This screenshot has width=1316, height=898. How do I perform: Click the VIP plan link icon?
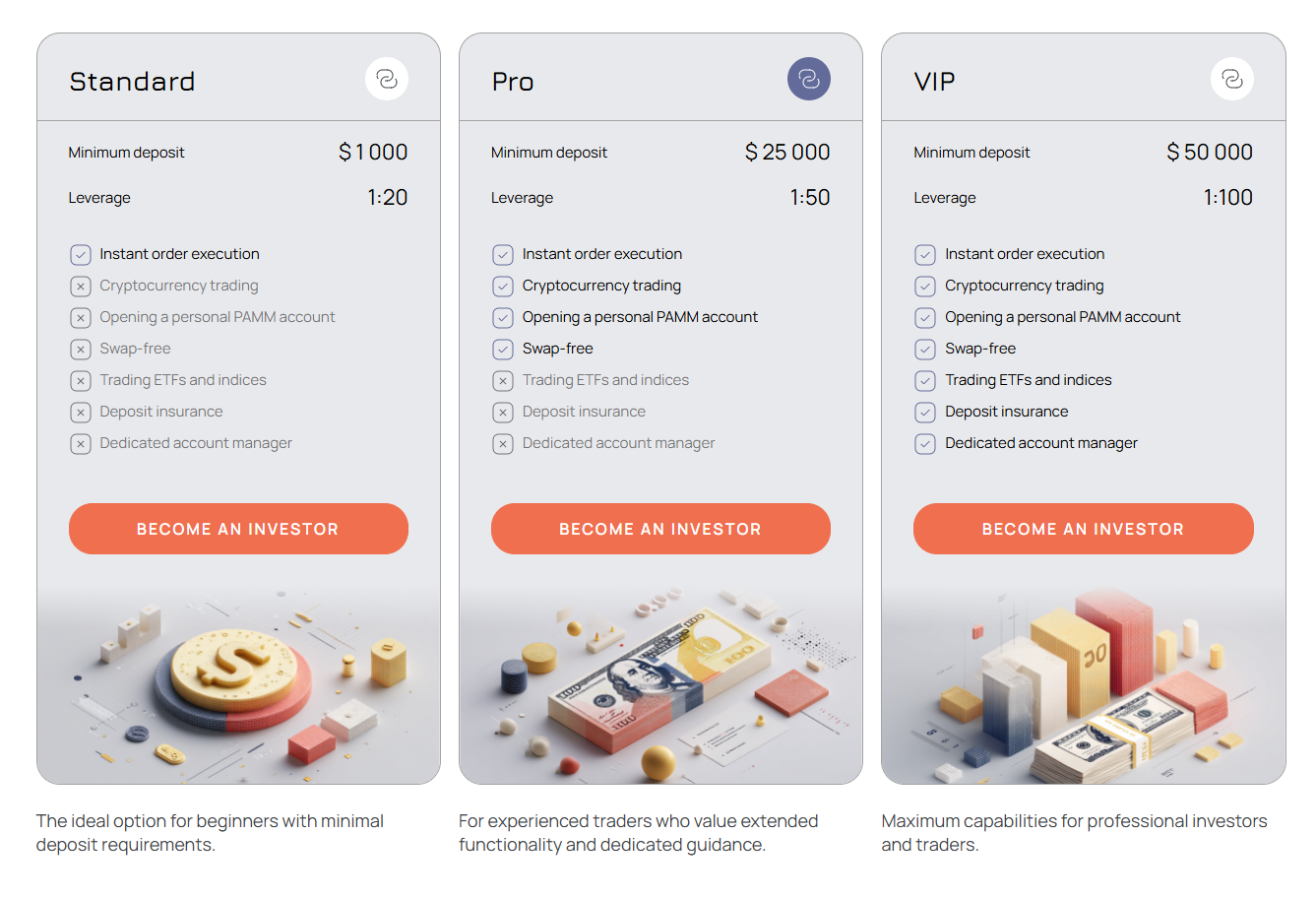click(1231, 79)
